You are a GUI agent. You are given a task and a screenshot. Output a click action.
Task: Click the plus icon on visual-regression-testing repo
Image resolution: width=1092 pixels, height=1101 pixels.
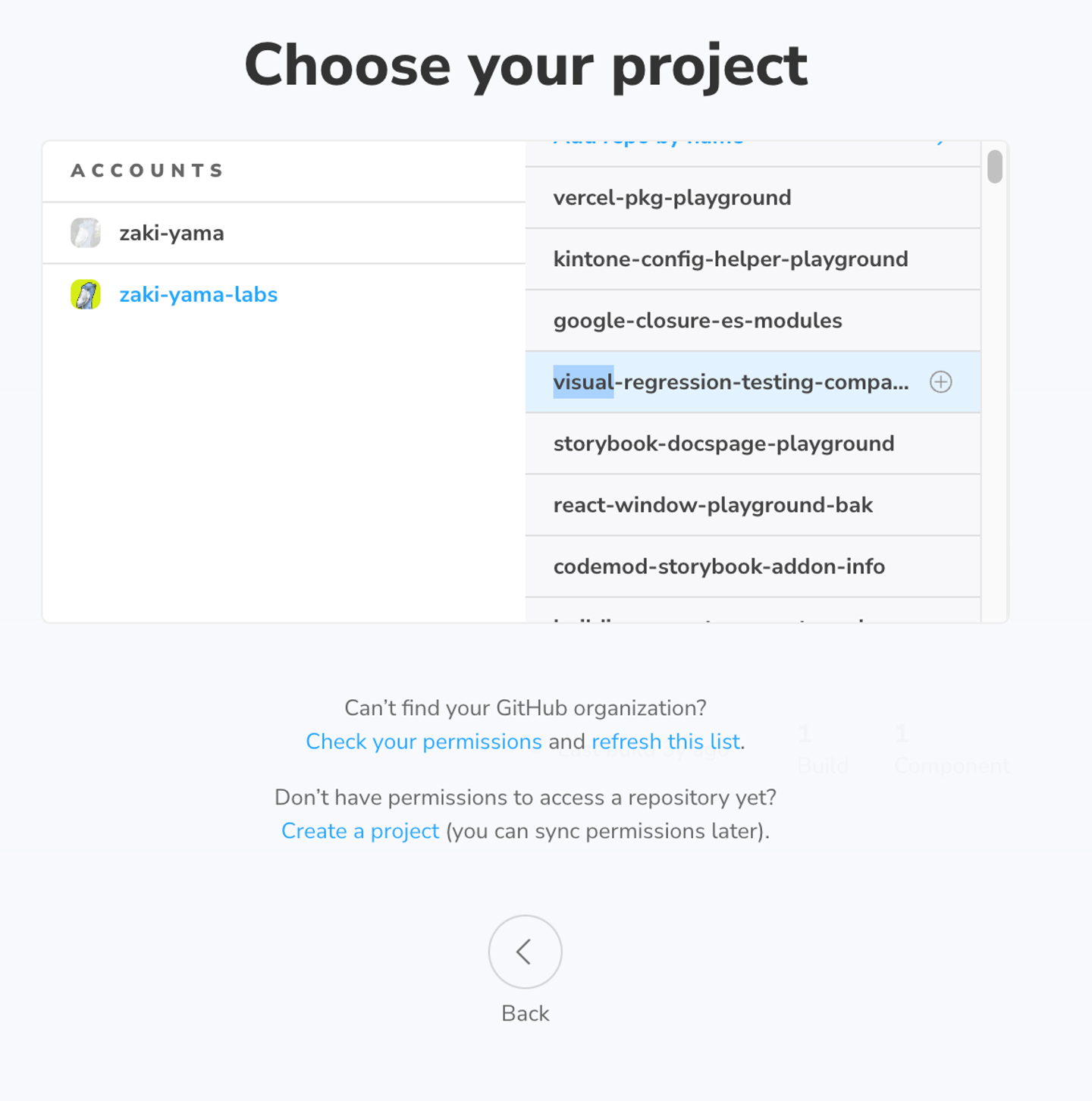(x=940, y=382)
